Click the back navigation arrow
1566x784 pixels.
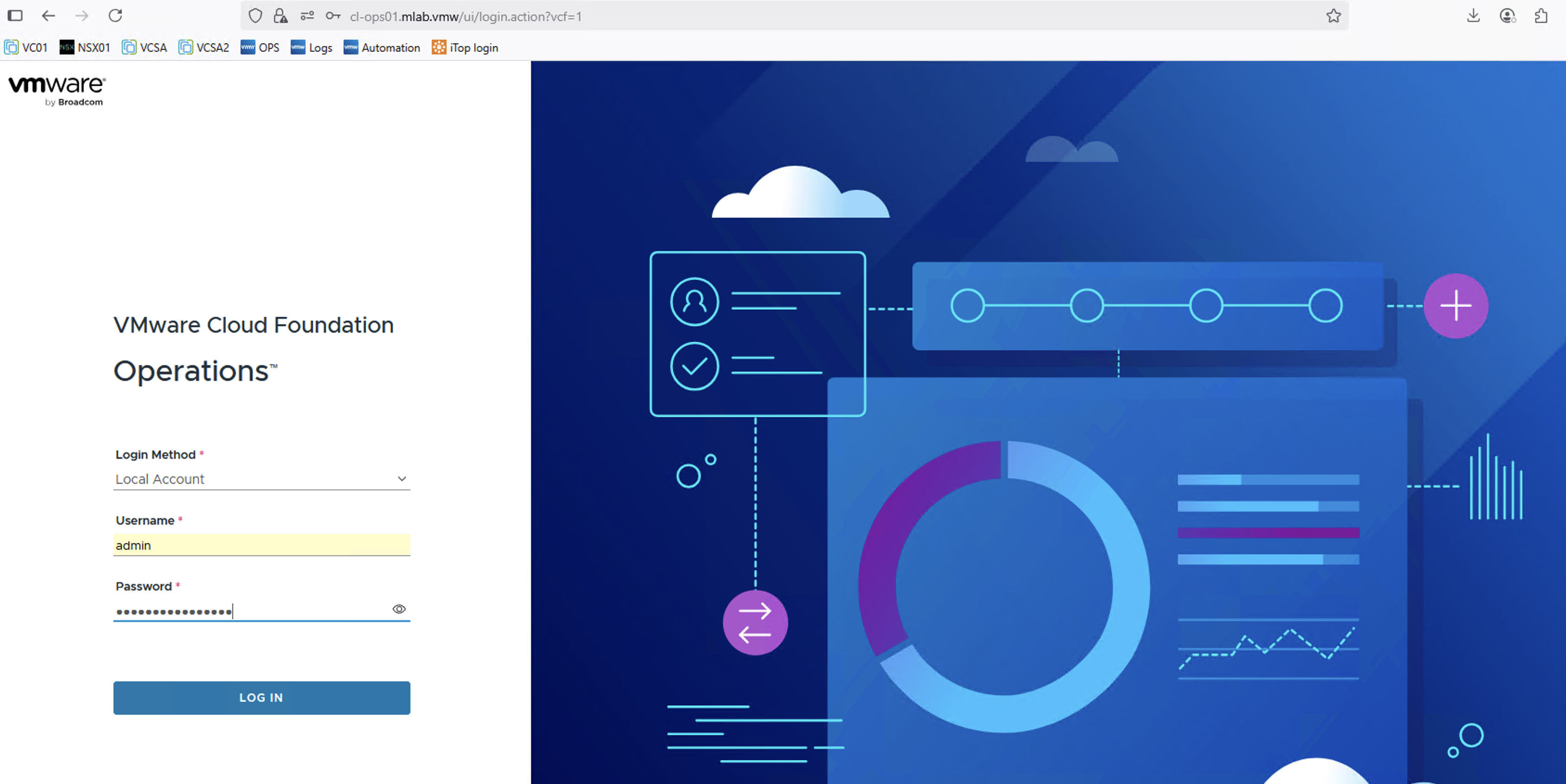tap(49, 16)
